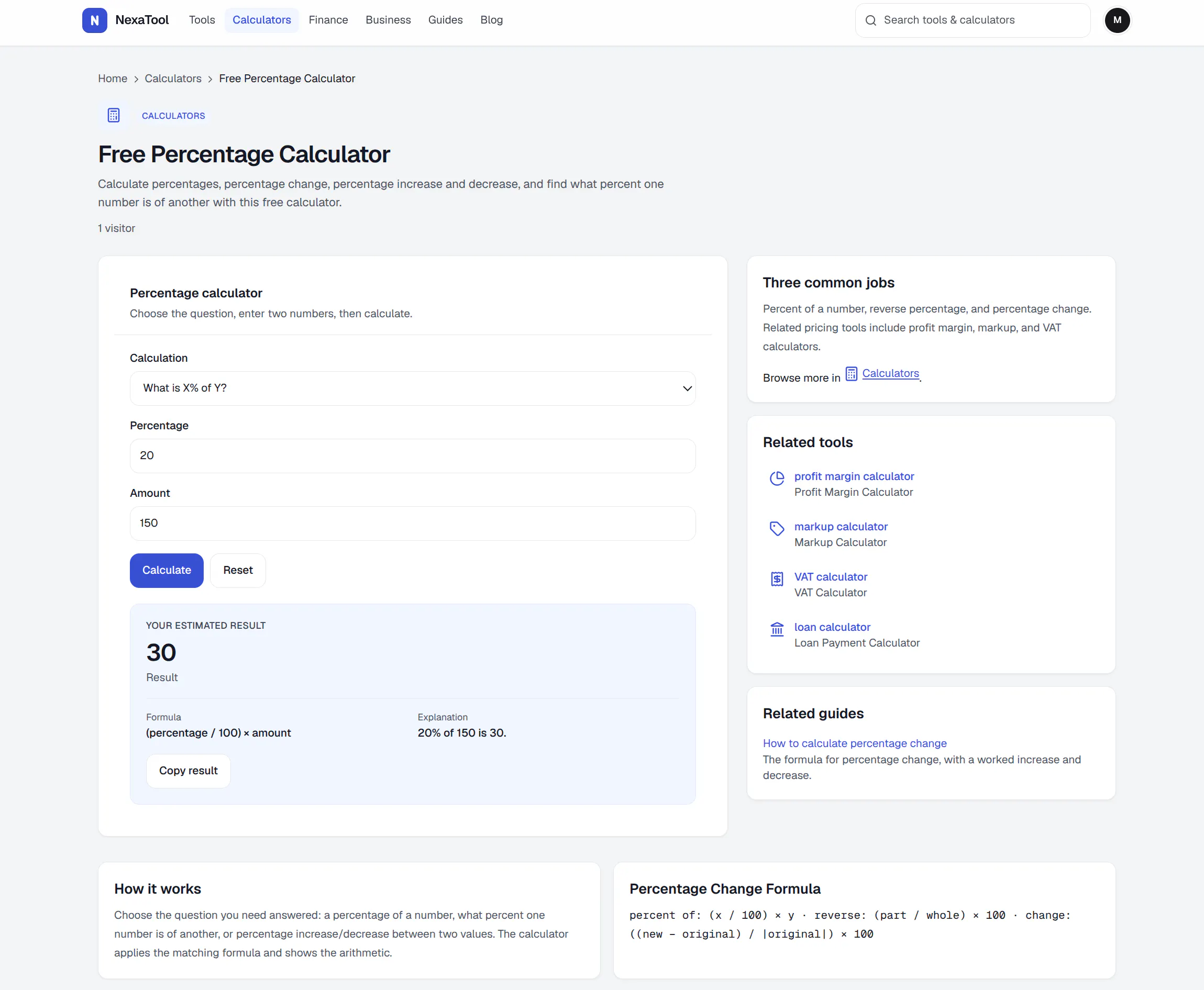Click the '1 visitor' text
The width and height of the screenshot is (1204, 990).
tap(116, 228)
